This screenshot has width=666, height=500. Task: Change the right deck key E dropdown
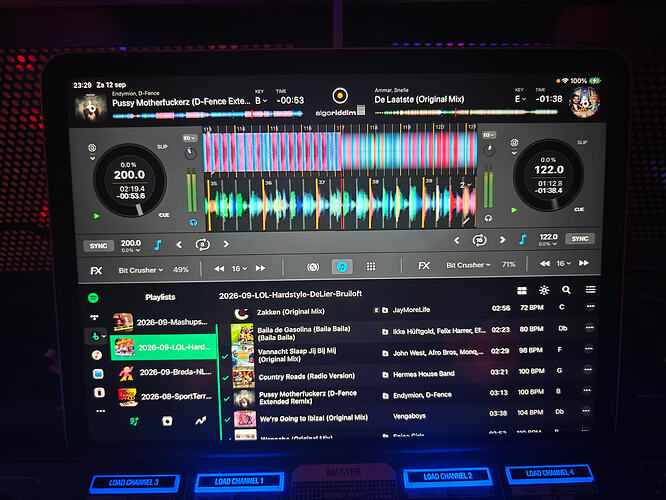pos(520,99)
